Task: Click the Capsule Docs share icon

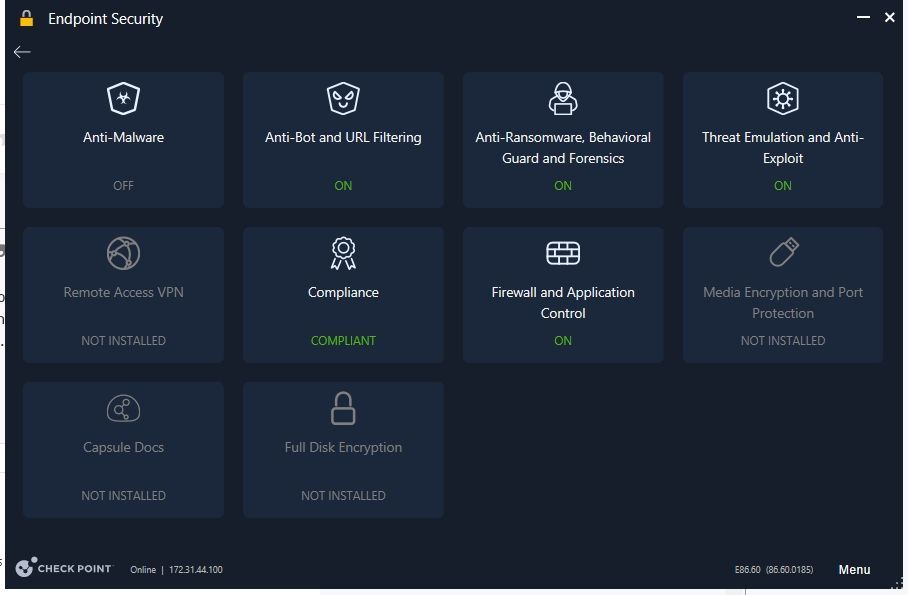Action: [123, 408]
